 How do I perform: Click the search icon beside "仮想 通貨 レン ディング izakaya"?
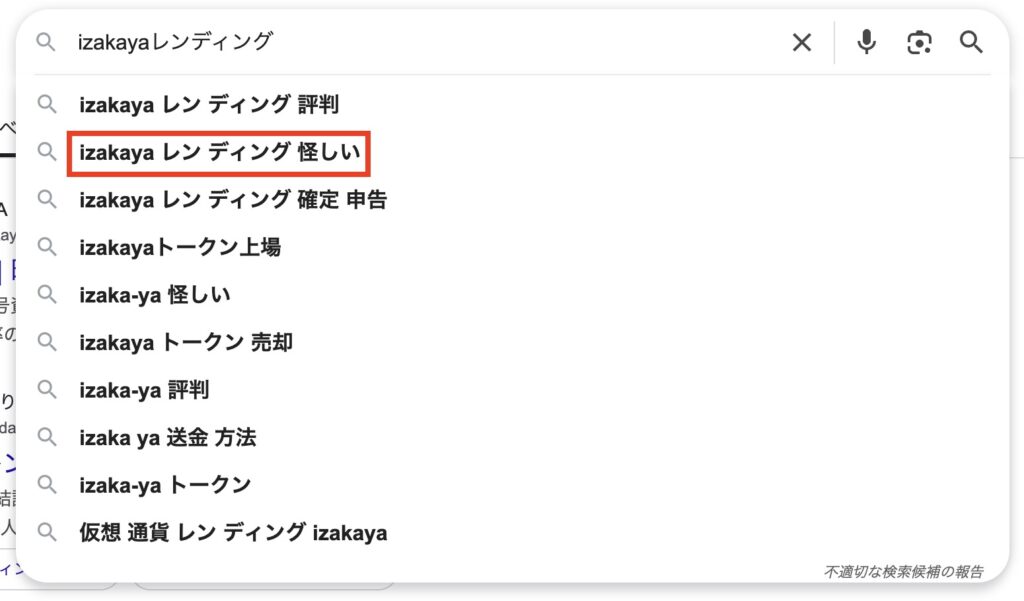tap(47, 532)
